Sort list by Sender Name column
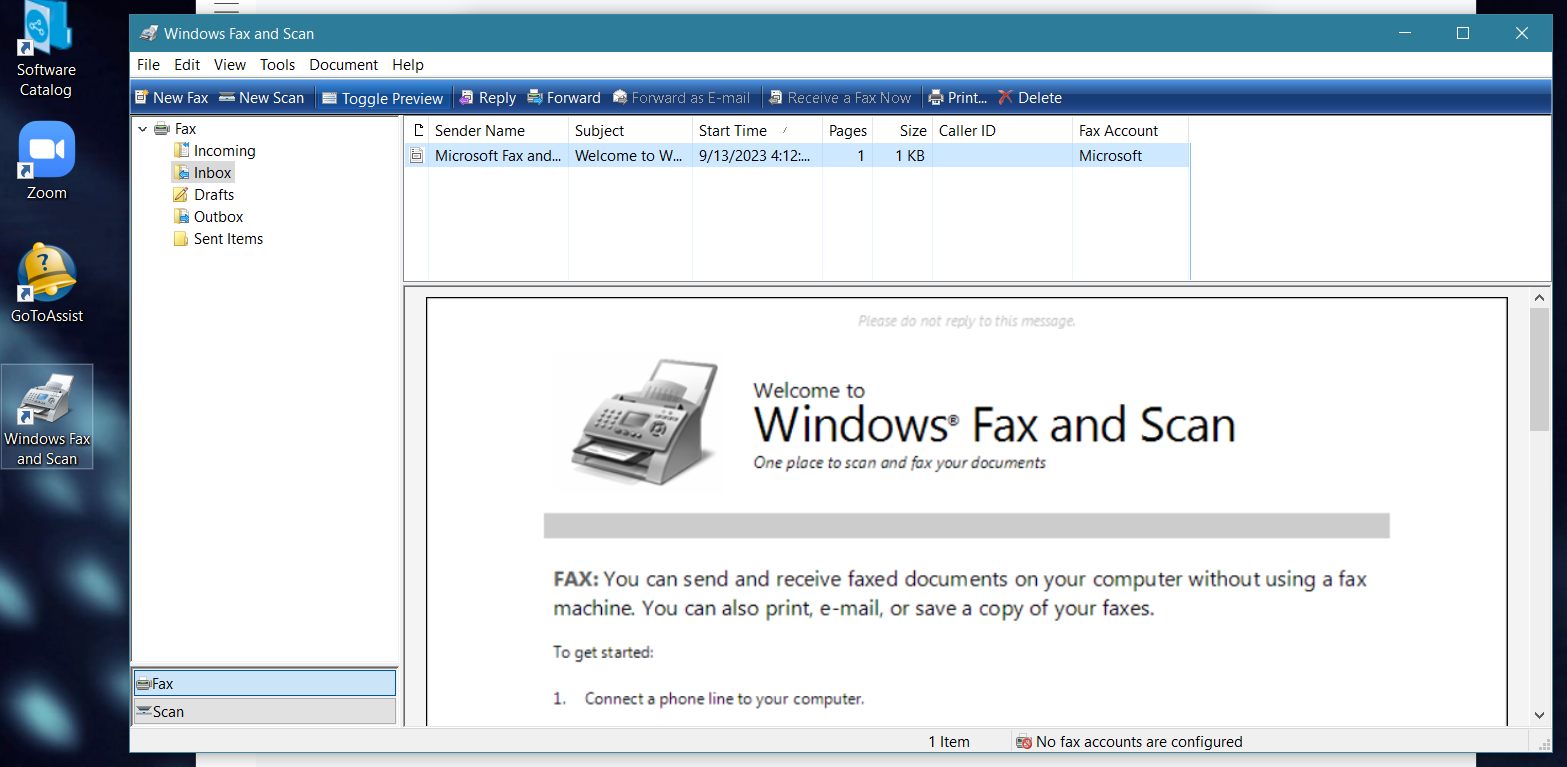This screenshot has width=1567, height=767. pos(498,131)
